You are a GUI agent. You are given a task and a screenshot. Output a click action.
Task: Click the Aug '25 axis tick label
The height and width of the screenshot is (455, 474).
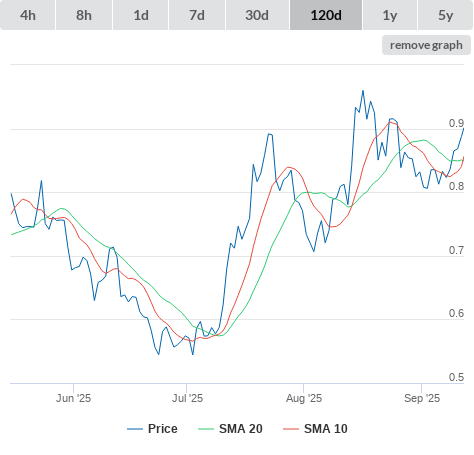(x=304, y=398)
